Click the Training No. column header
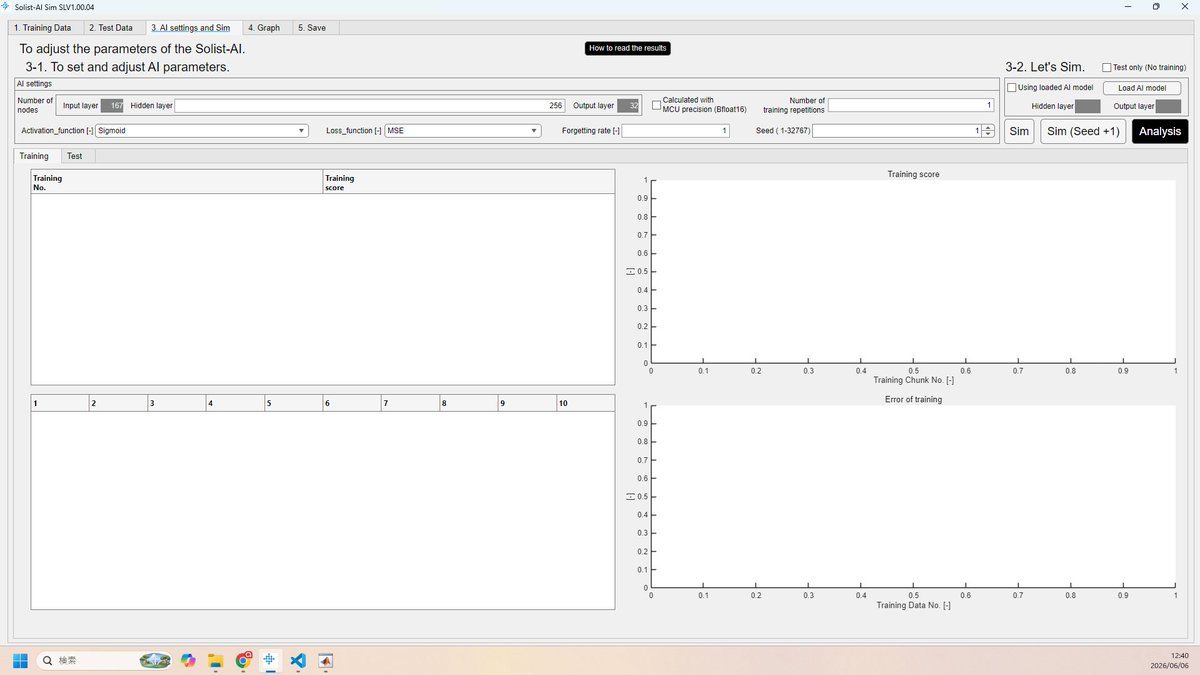1200x675 pixels. tap(176, 182)
